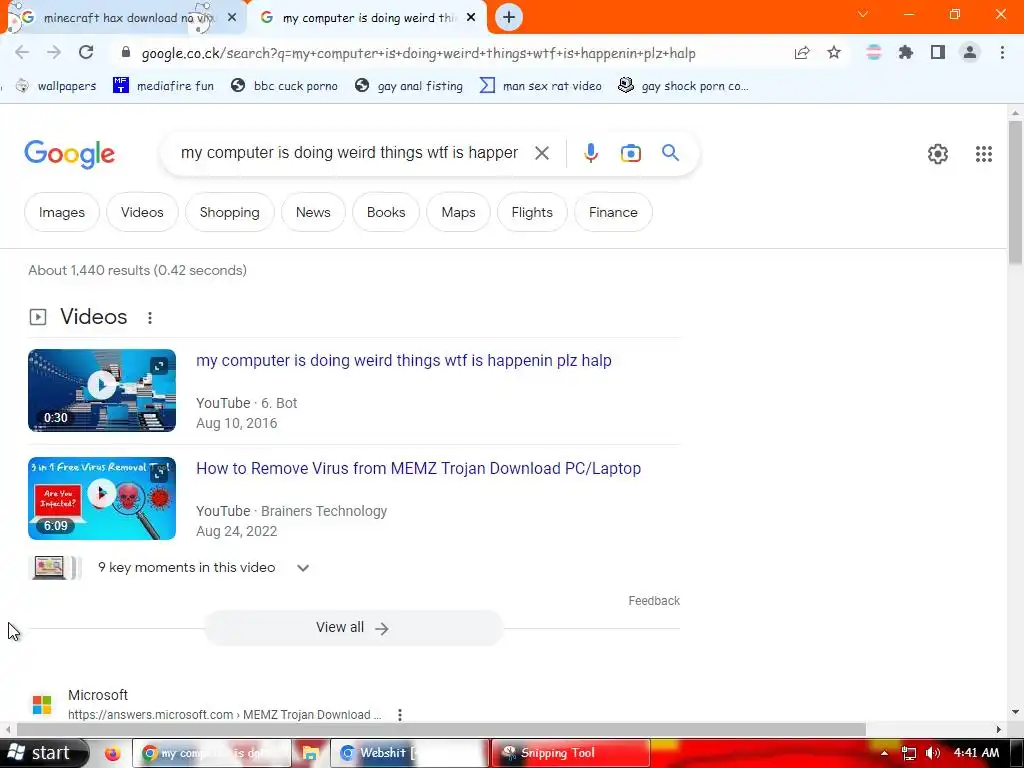The image size is (1024, 768).
Task: Go forward to the next page
Action: [x=54, y=53]
